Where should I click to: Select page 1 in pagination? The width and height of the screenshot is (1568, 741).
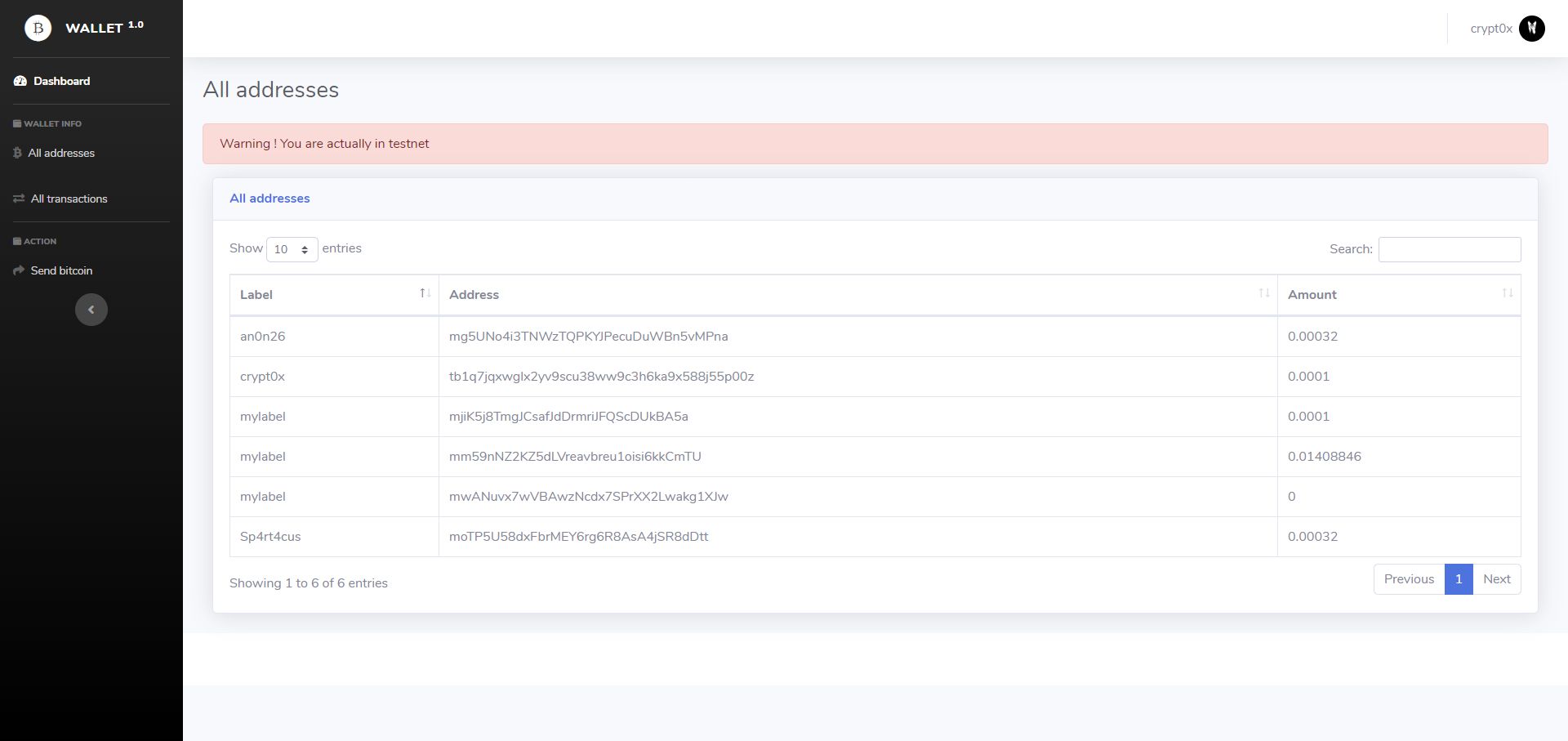tap(1459, 579)
